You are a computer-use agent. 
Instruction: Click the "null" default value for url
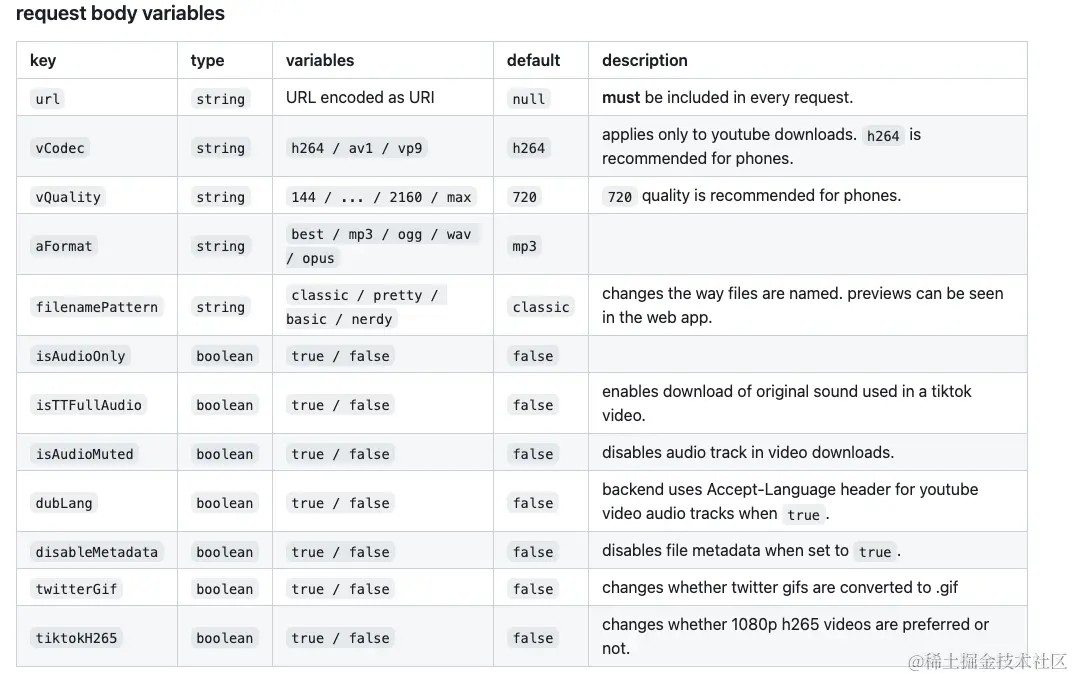529,99
